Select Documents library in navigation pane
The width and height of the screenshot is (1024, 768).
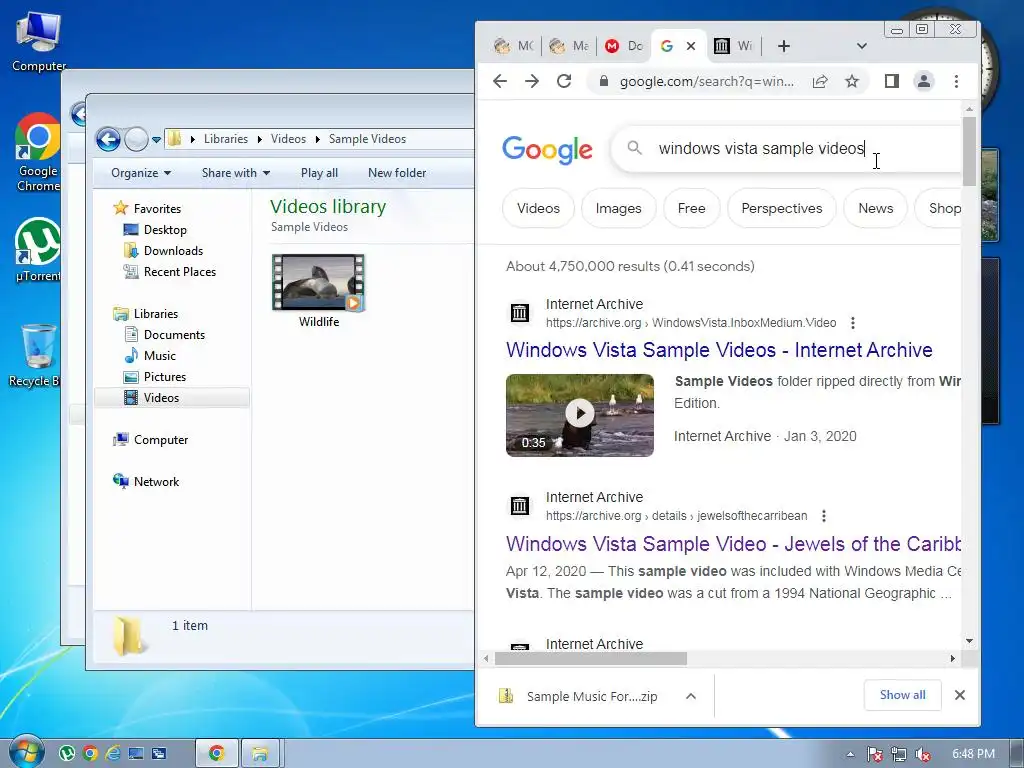coord(174,334)
